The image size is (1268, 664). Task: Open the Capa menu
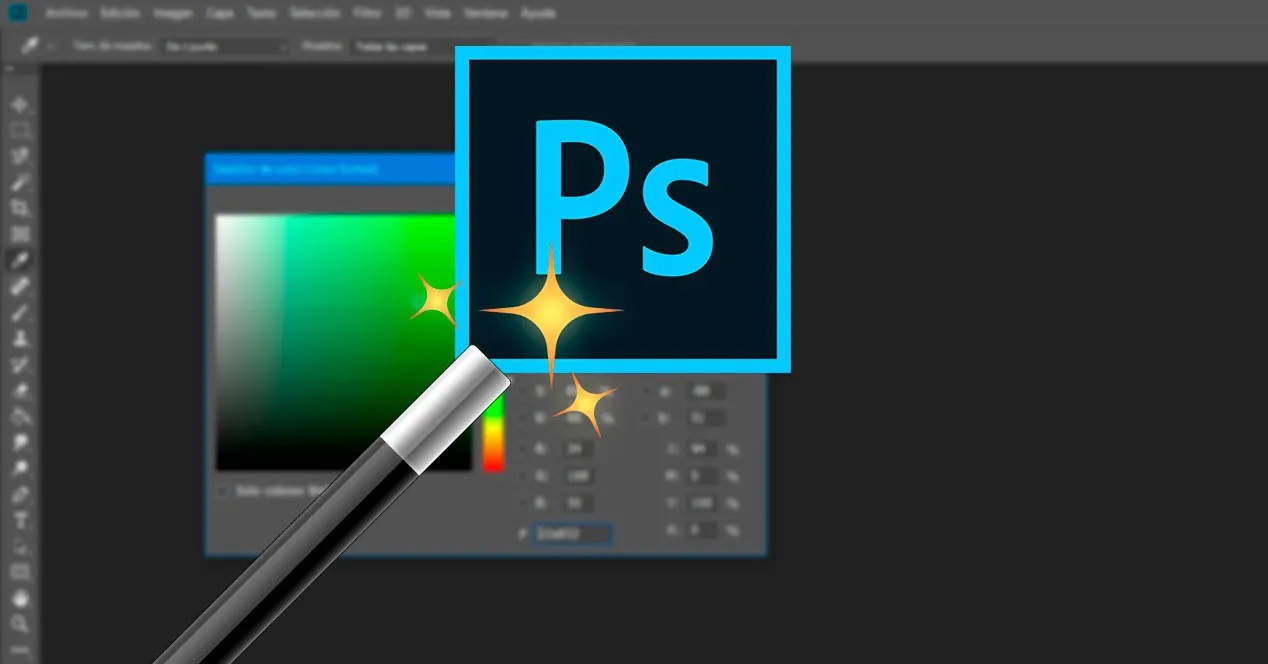[220, 14]
